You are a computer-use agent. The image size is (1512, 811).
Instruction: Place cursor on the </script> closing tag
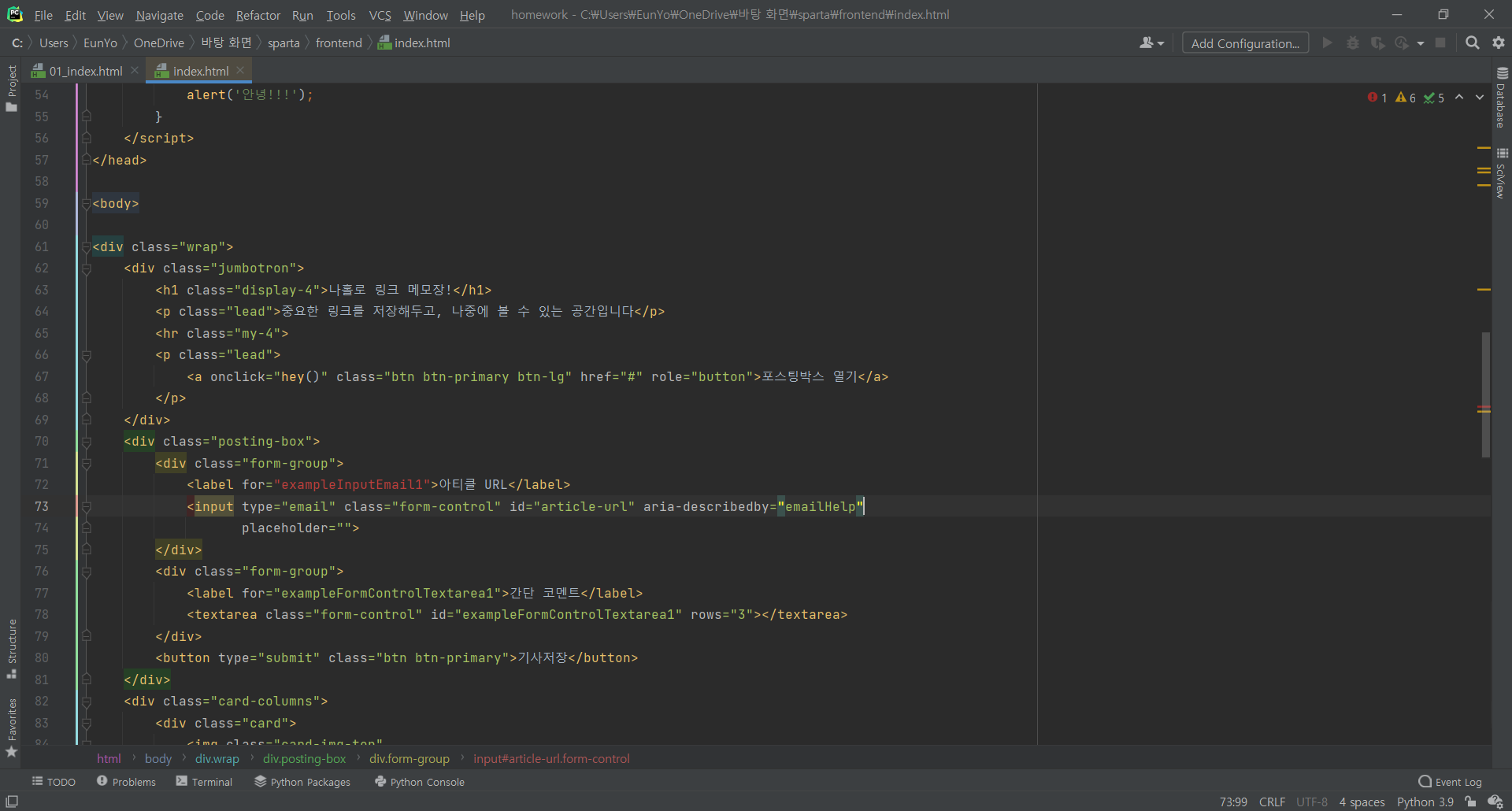158,139
